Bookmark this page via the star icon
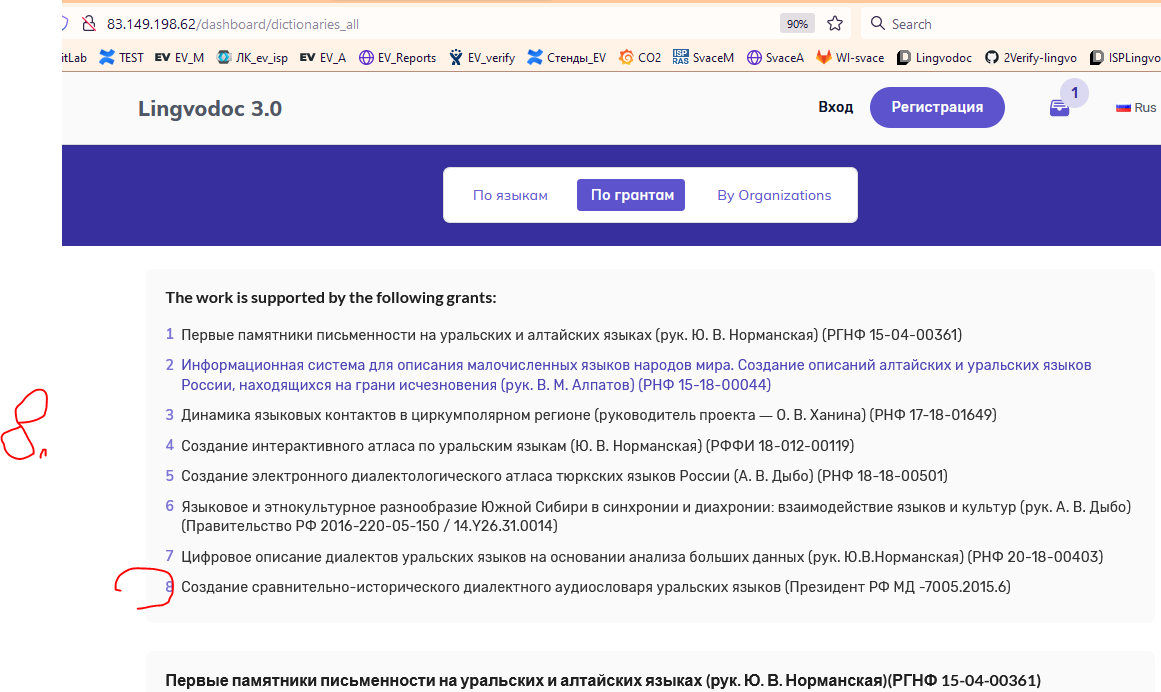Screen dimensions: 1161x692 [x=835, y=22]
